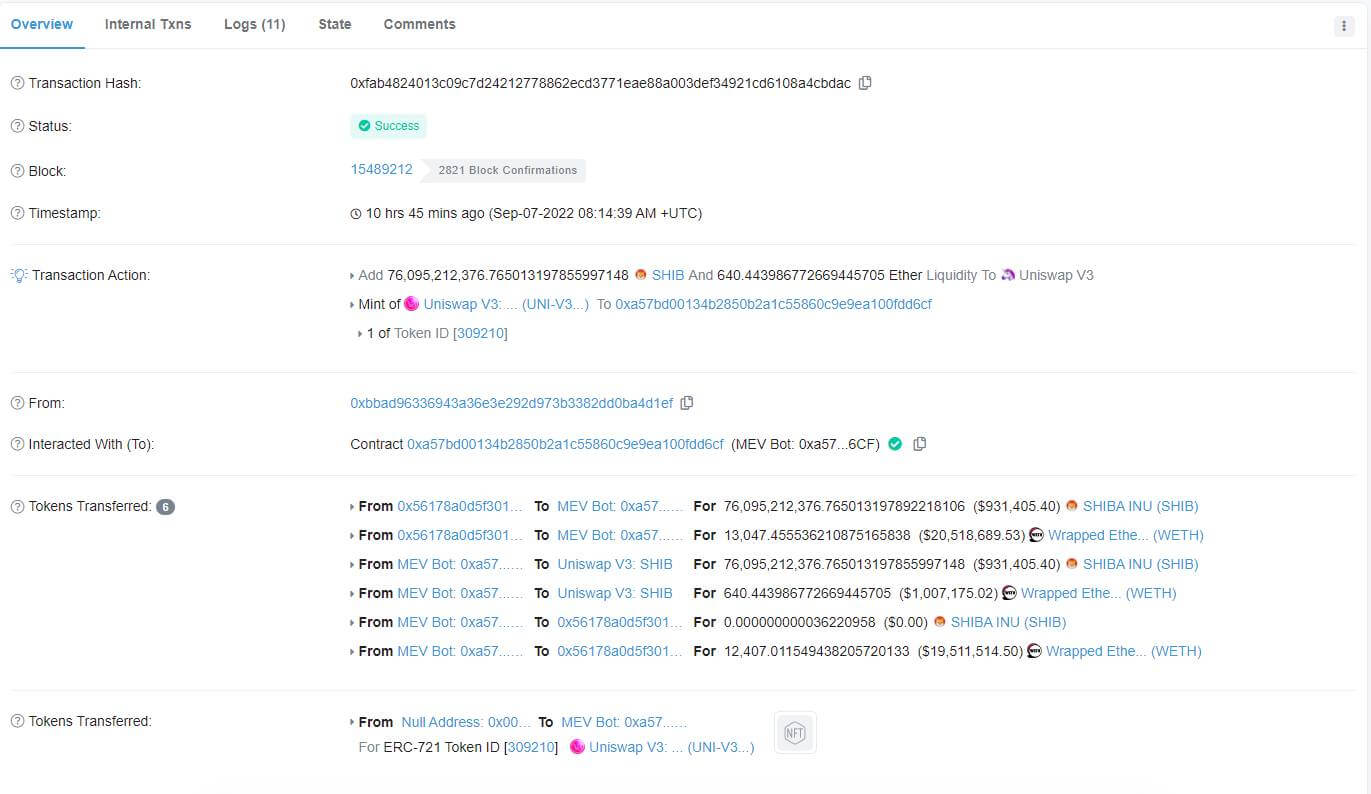The image size is (1371, 794).
Task: Copy the transaction hash to clipboard
Action: coord(865,83)
